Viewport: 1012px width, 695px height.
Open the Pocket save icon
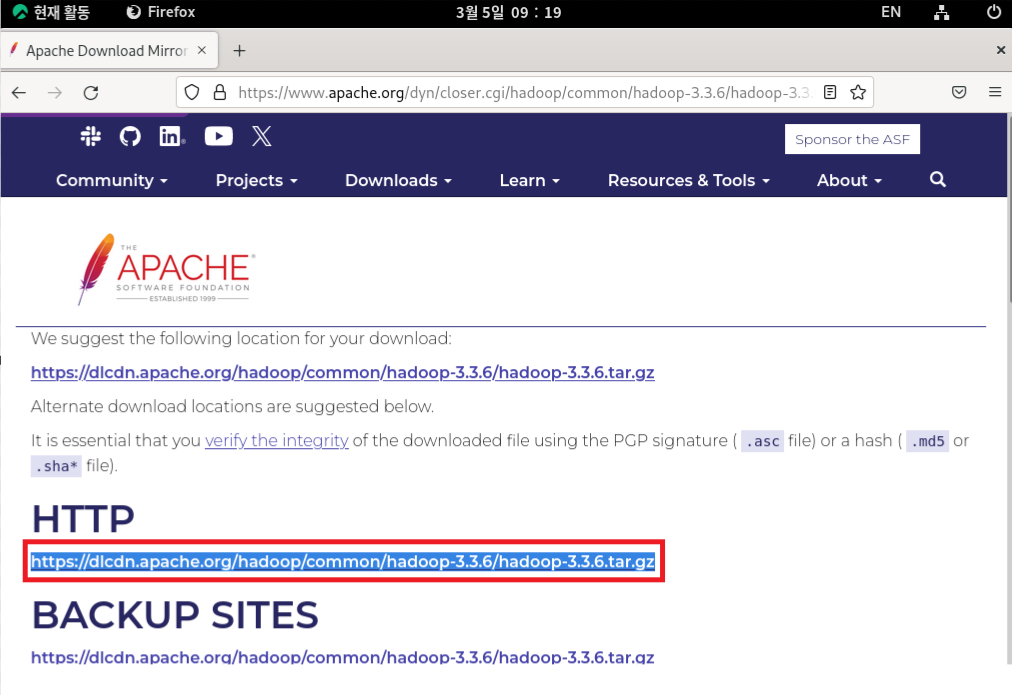tap(959, 92)
